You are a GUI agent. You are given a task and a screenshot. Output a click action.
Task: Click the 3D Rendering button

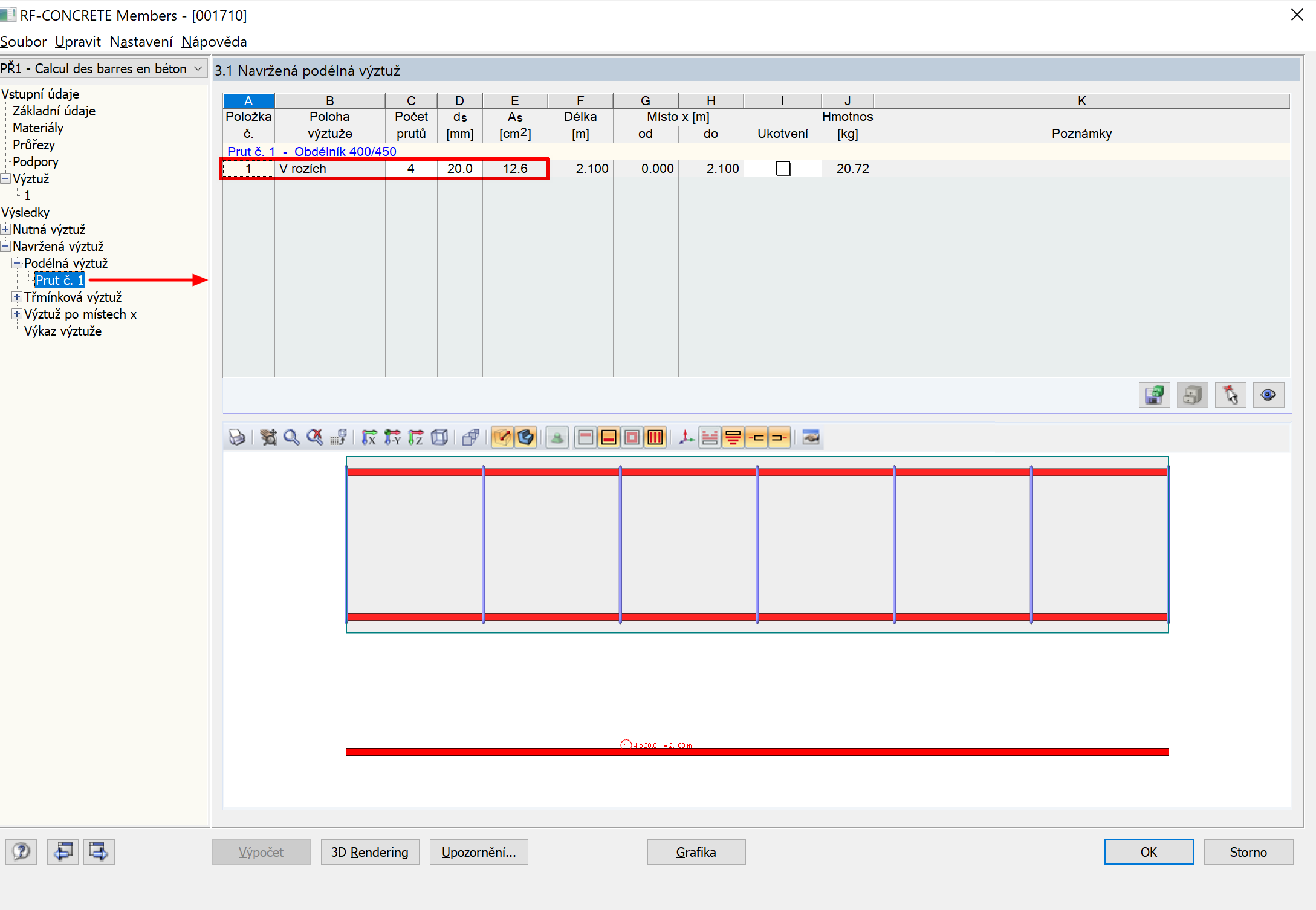369,852
